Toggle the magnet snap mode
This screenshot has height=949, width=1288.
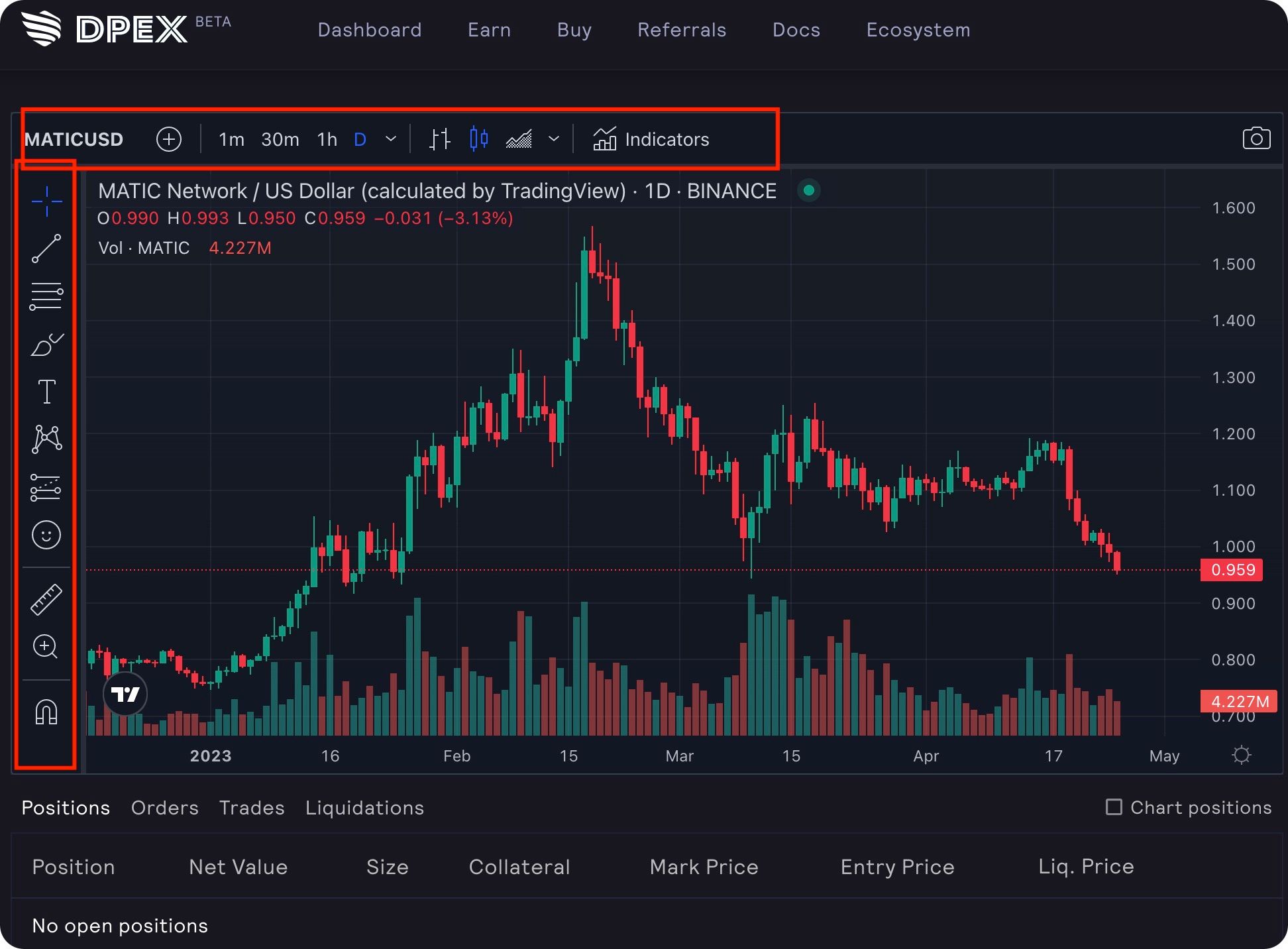[x=46, y=712]
